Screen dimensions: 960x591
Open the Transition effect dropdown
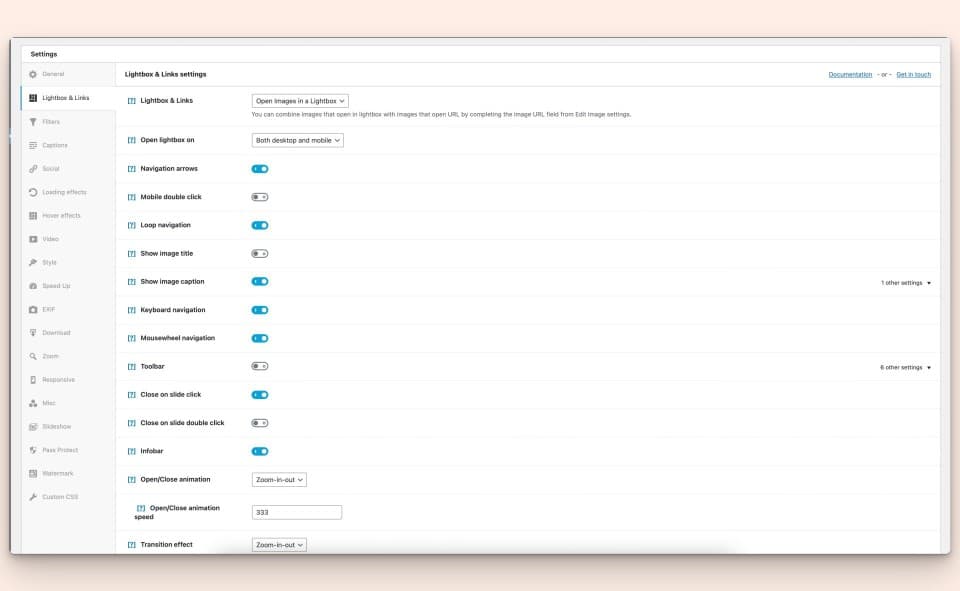[279, 544]
